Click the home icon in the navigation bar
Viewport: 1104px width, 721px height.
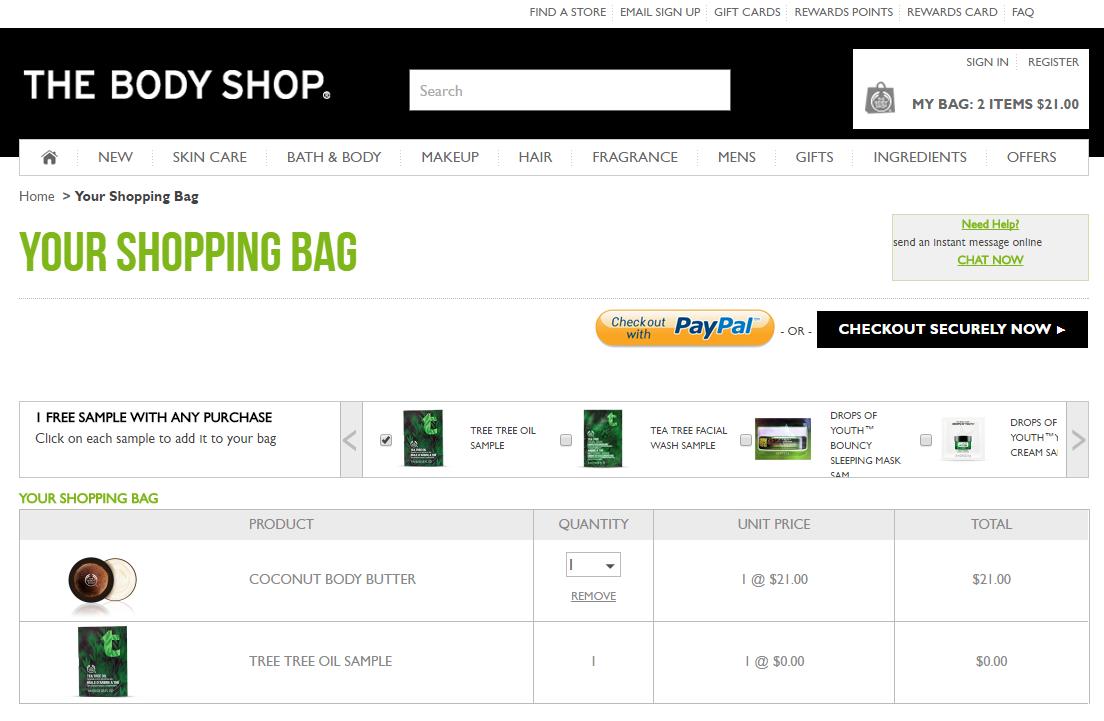pyautogui.click(x=47, y=157)
